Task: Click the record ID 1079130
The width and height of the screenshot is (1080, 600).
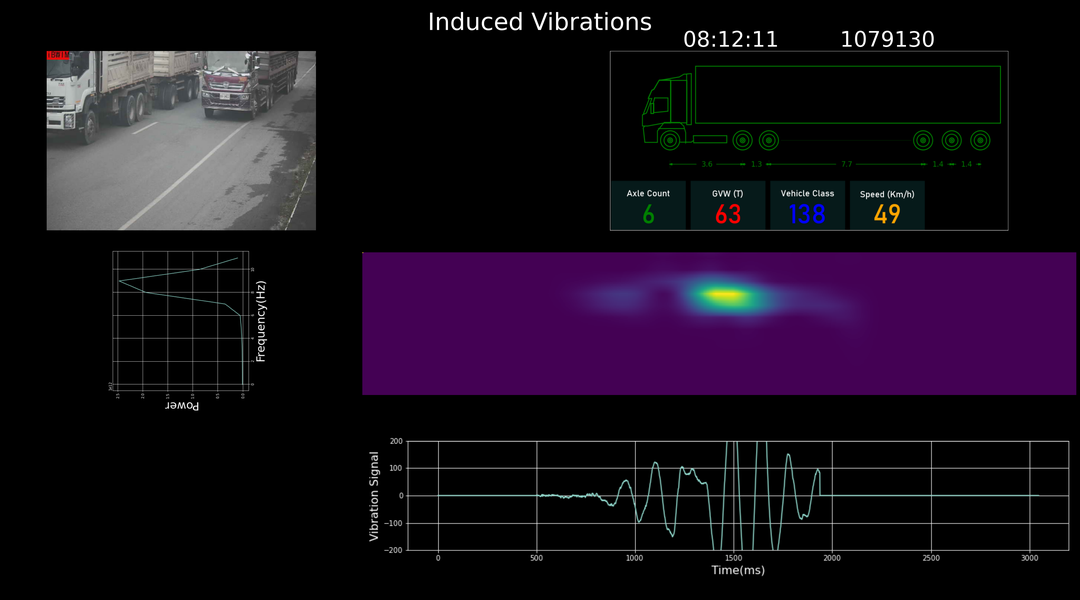Action: pyautogui.click(x=887, y=40)
